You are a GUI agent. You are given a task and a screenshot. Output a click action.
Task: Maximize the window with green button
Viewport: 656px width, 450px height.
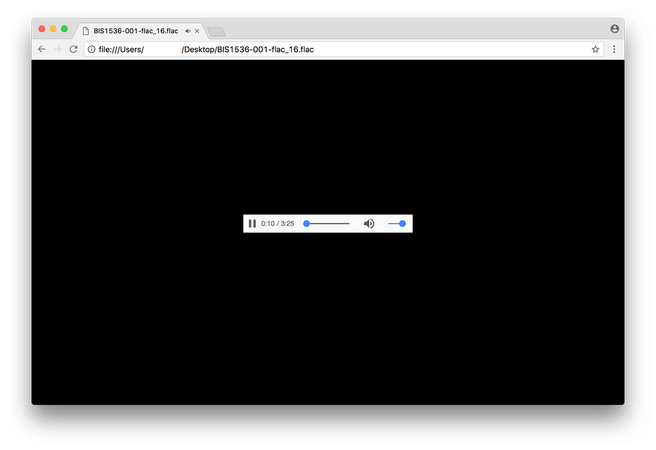point(64,28)
